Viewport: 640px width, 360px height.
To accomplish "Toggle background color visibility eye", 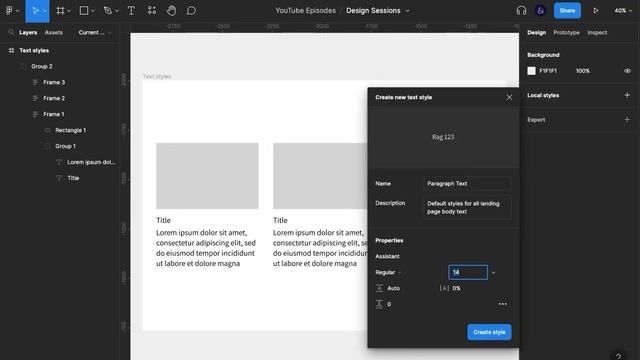I will click(x=627, y=71).
